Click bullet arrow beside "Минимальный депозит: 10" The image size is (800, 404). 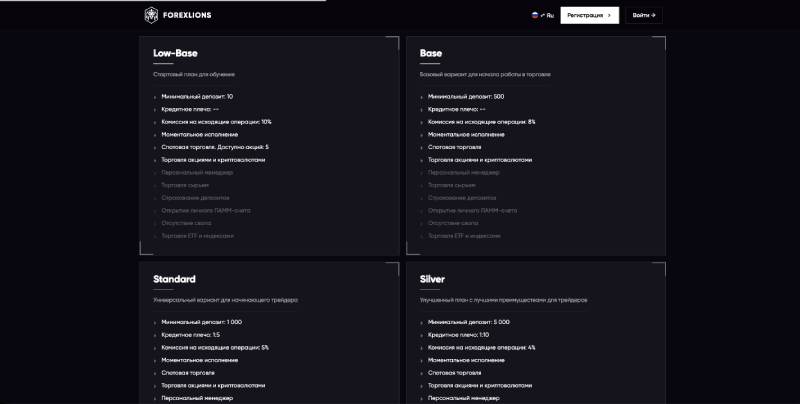[155, 97]
